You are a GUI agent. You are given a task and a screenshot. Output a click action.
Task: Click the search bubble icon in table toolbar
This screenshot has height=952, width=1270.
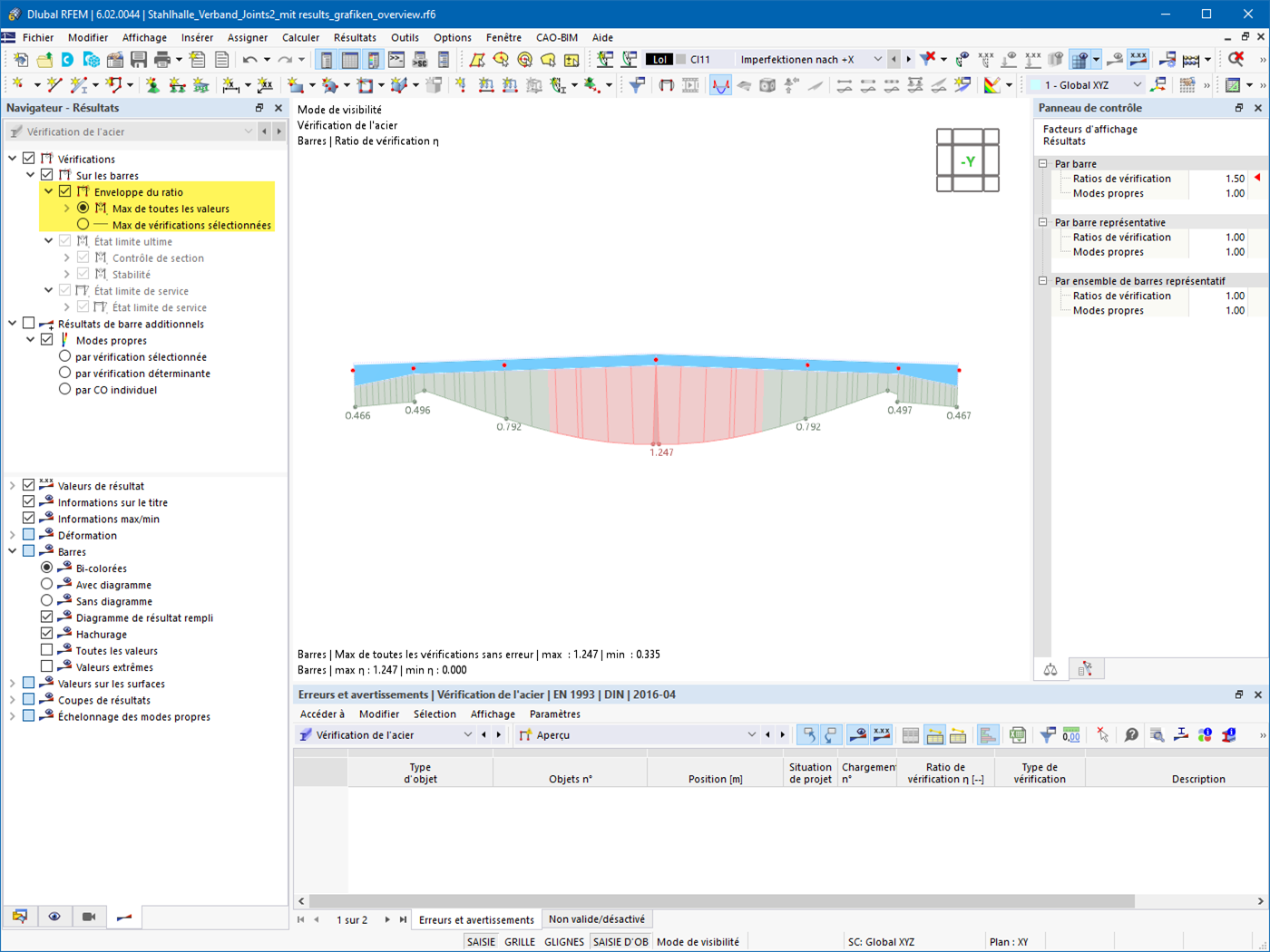(1131, 735)
